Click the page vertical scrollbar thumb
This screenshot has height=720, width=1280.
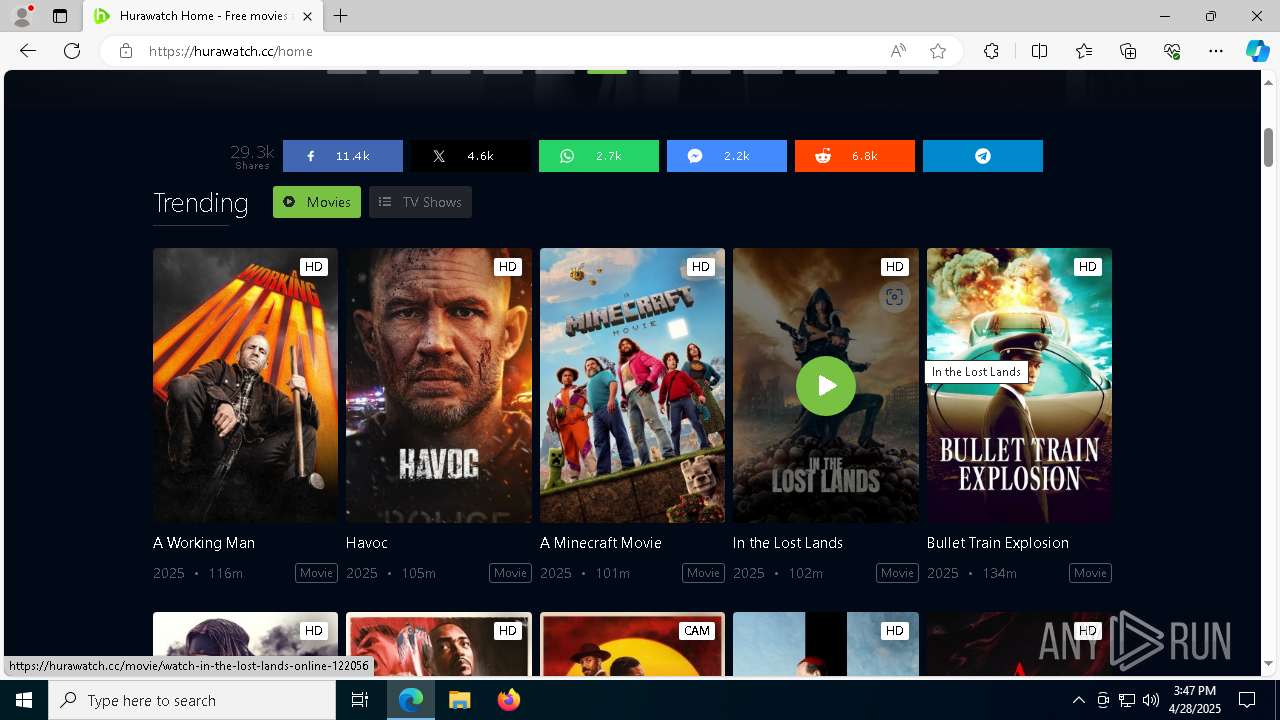coord(1268,147)
